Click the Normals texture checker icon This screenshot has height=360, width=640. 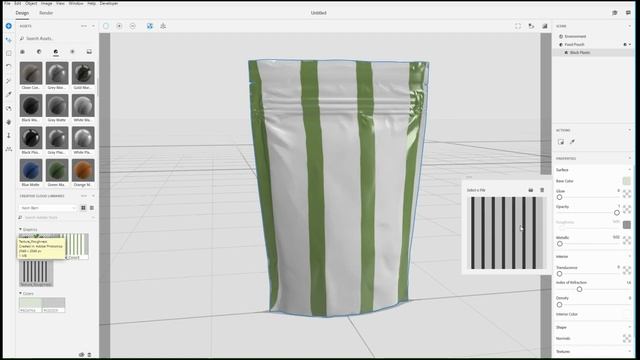click(x=627, y=338)
